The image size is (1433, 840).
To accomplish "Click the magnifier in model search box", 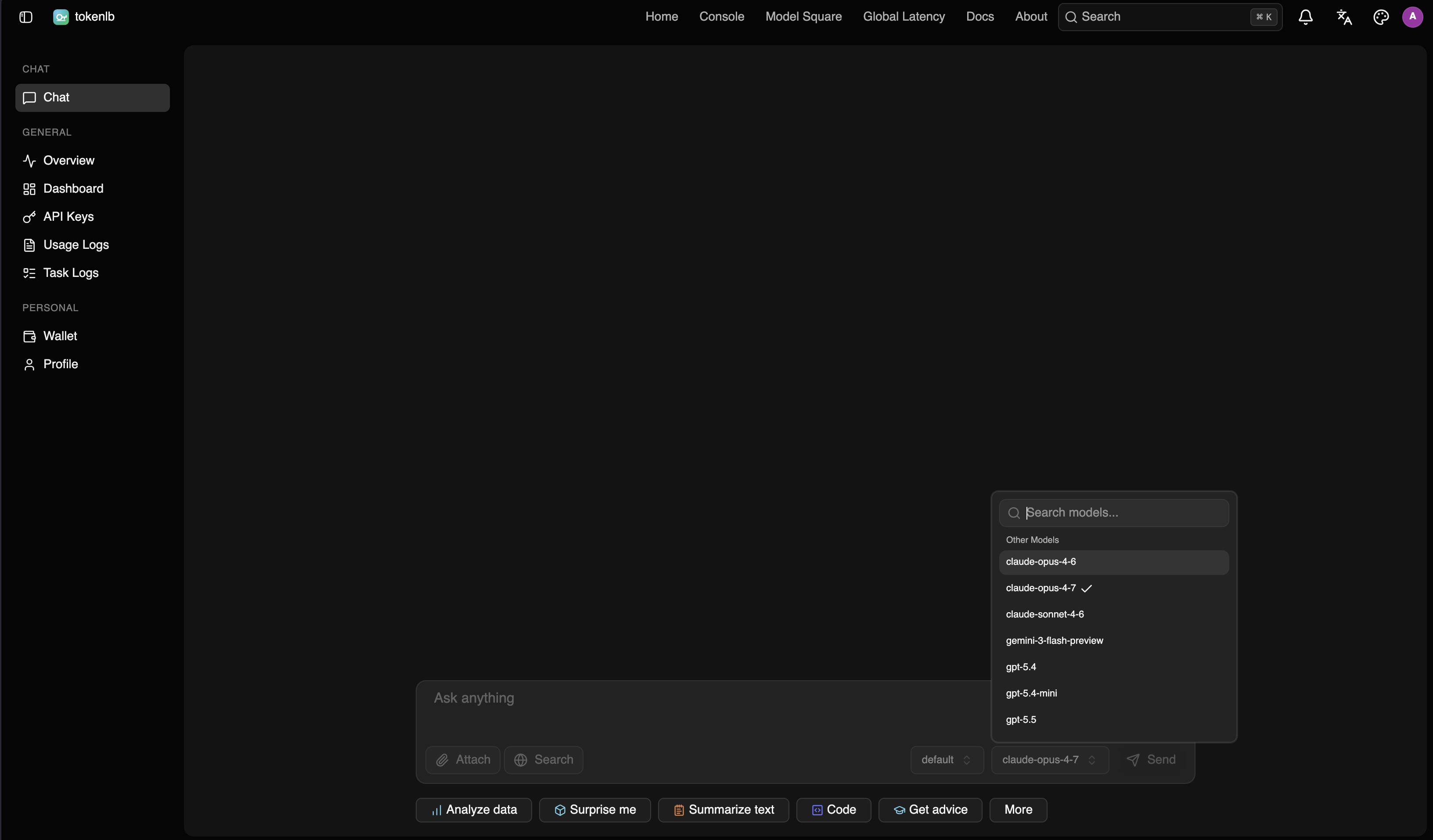I will click(1013, 513).
